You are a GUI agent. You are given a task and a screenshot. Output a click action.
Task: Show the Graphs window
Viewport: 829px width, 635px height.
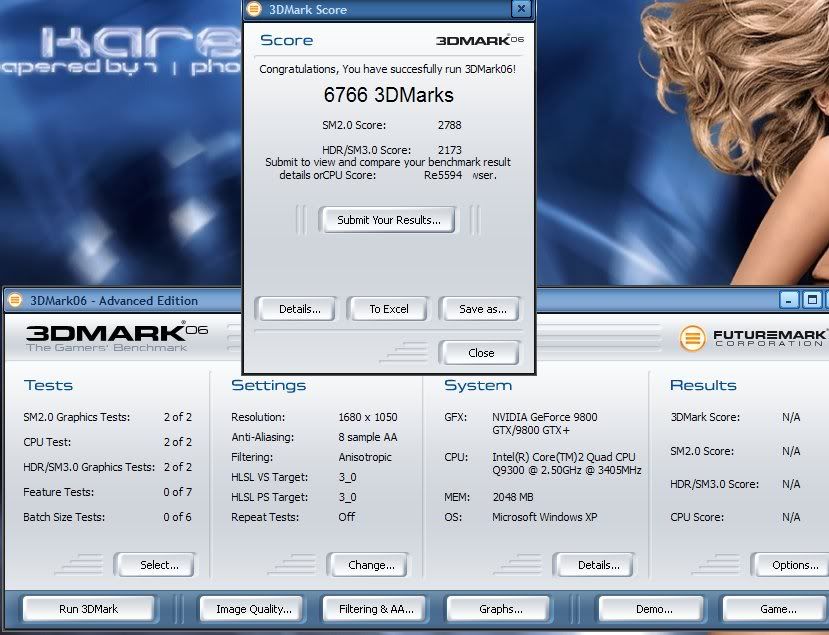point(500,609)
